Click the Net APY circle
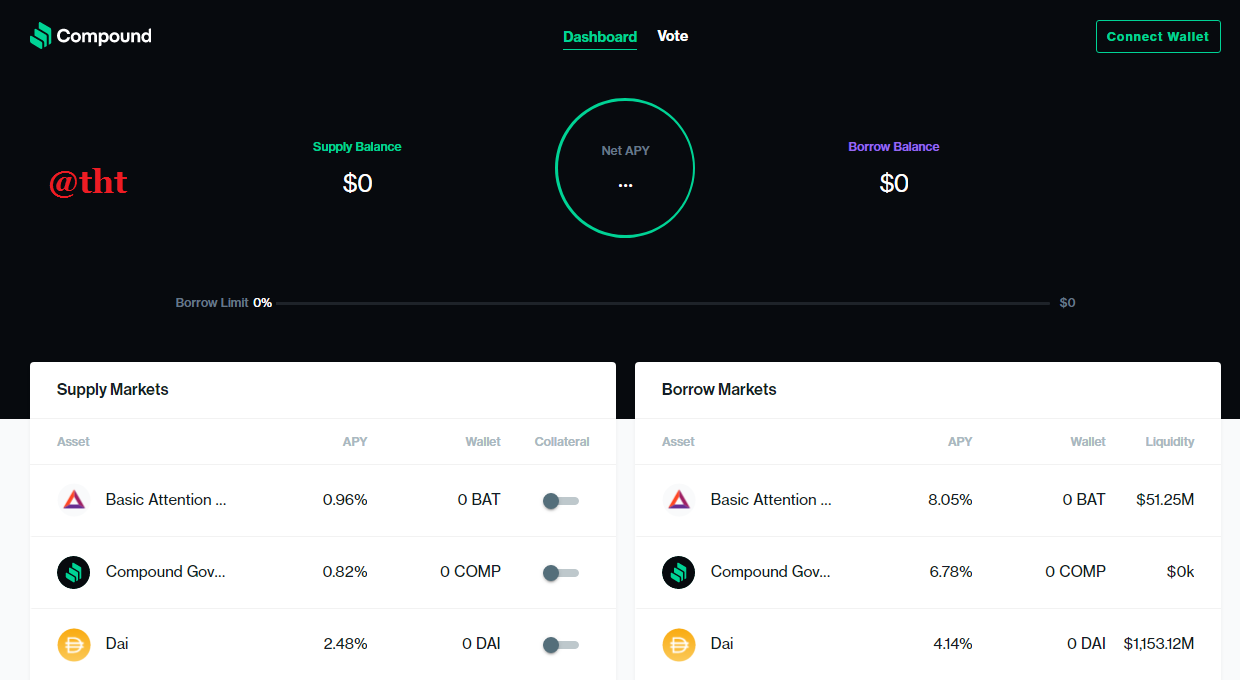The height and width of the screenshot is (680, 1240). [625, 168]
